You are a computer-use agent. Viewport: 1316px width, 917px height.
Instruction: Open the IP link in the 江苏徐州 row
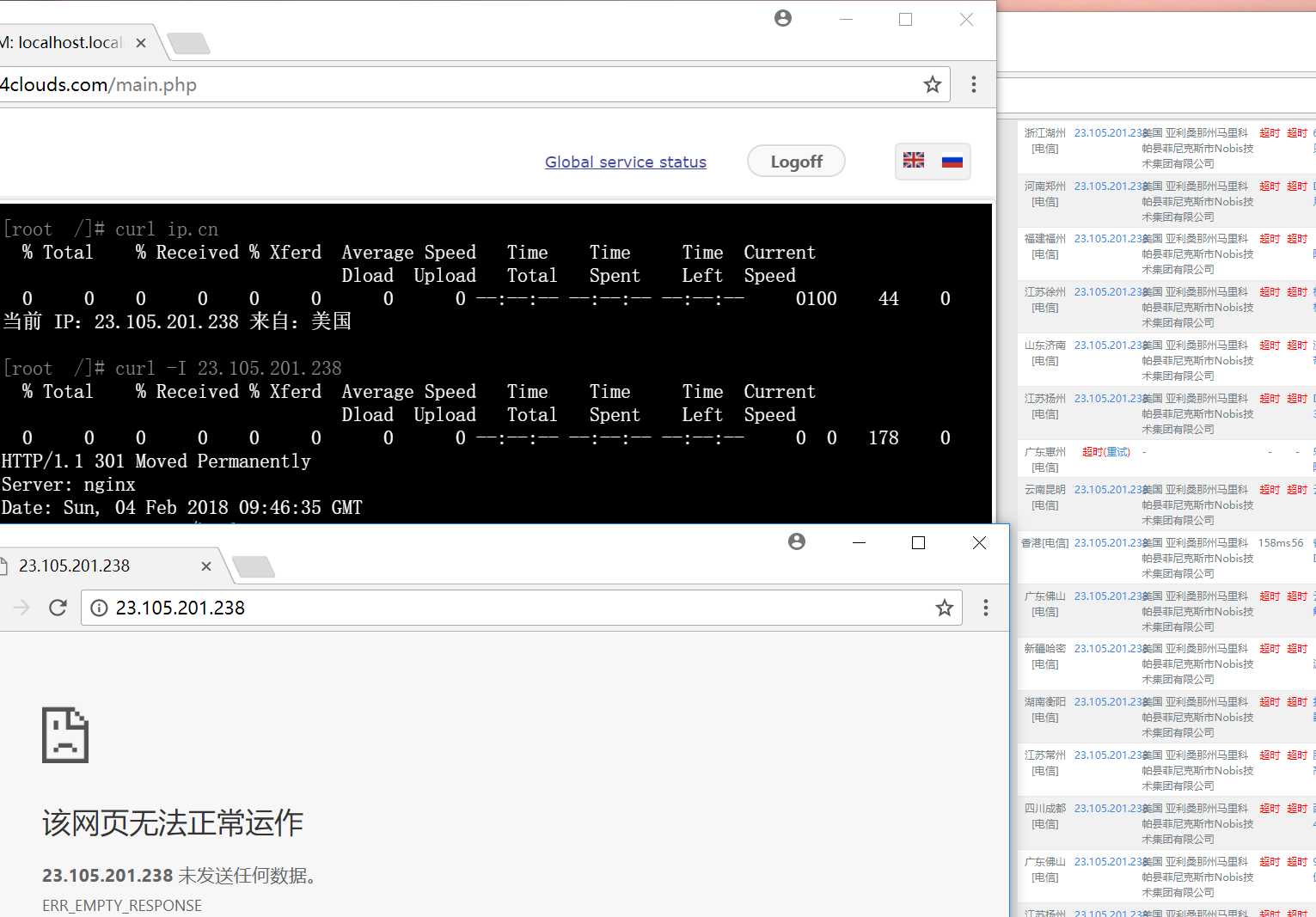coord(1108,292)
